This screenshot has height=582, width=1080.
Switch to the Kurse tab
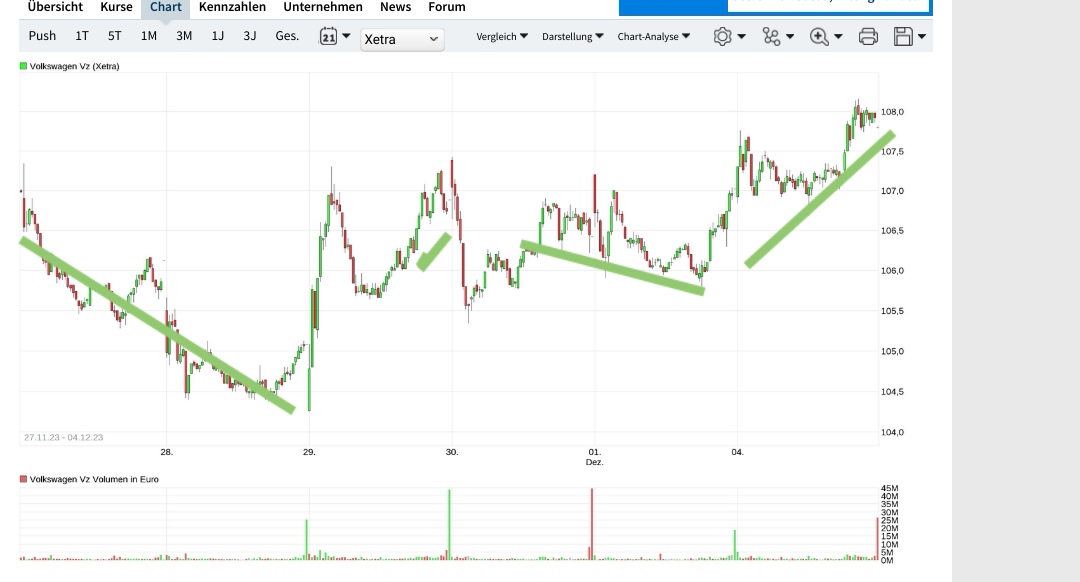tap(116, 7)
